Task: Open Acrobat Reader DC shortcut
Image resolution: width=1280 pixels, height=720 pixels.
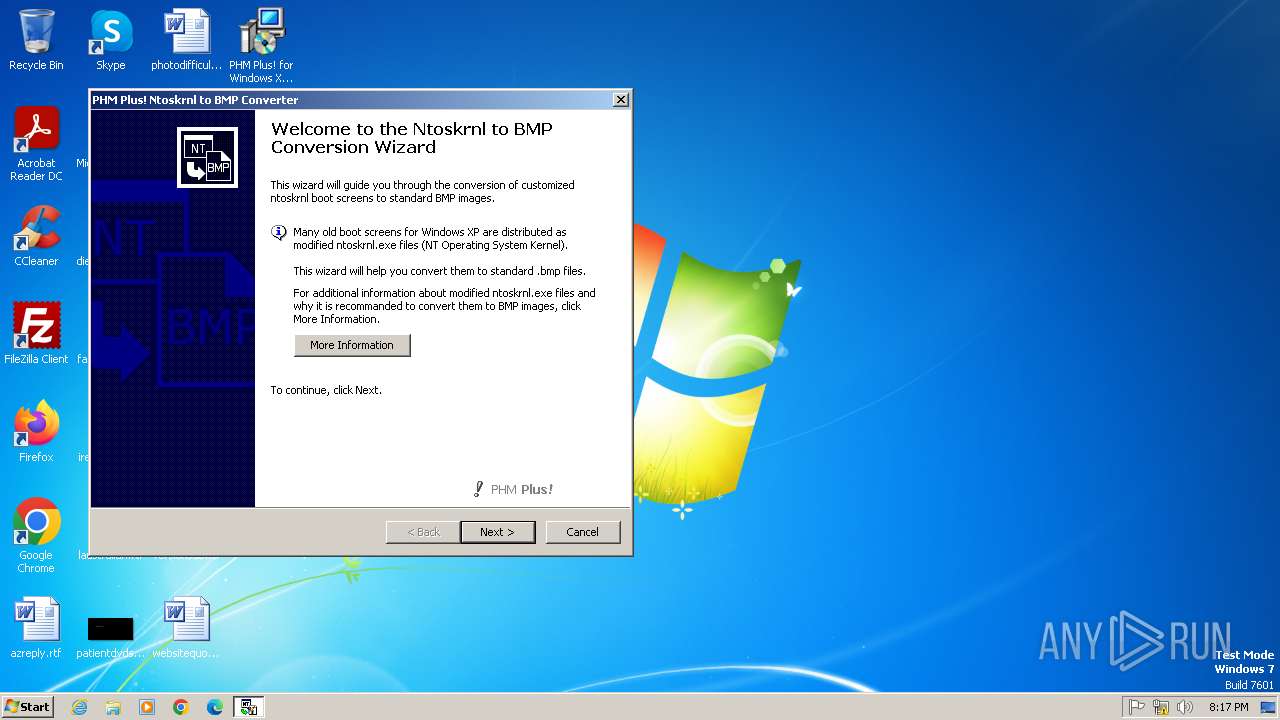Action: tap(36, 144)
